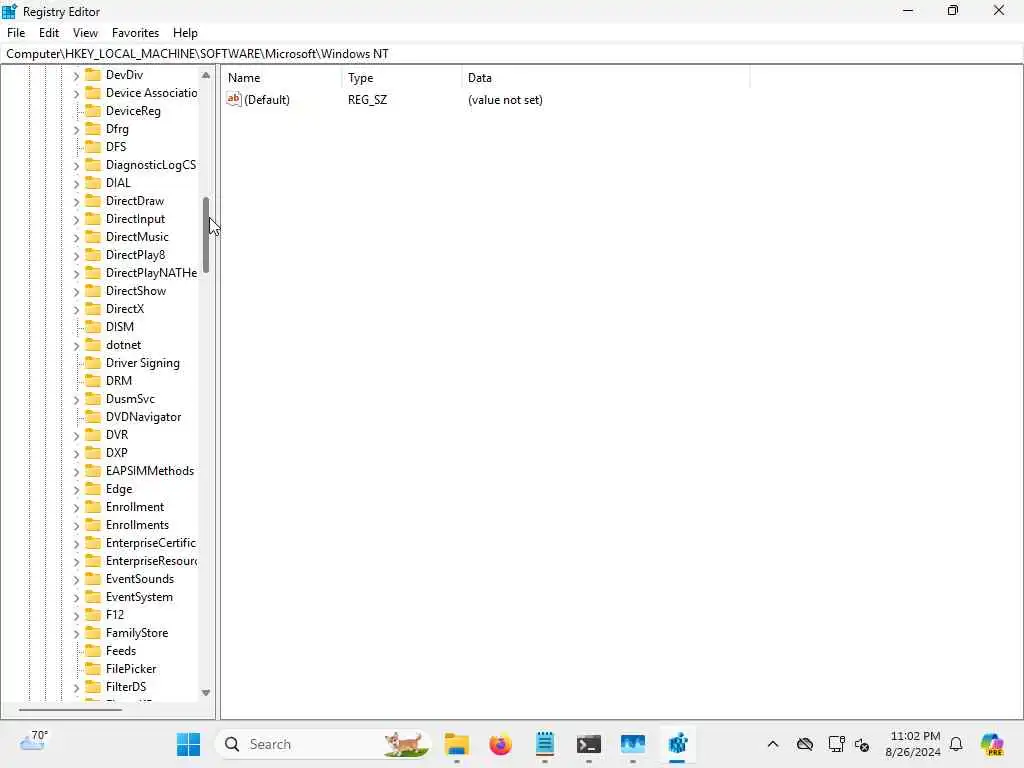Select the DirectPlayNATHelp key
This screenshot has width=1024, height=768.
tap(151, 272)
